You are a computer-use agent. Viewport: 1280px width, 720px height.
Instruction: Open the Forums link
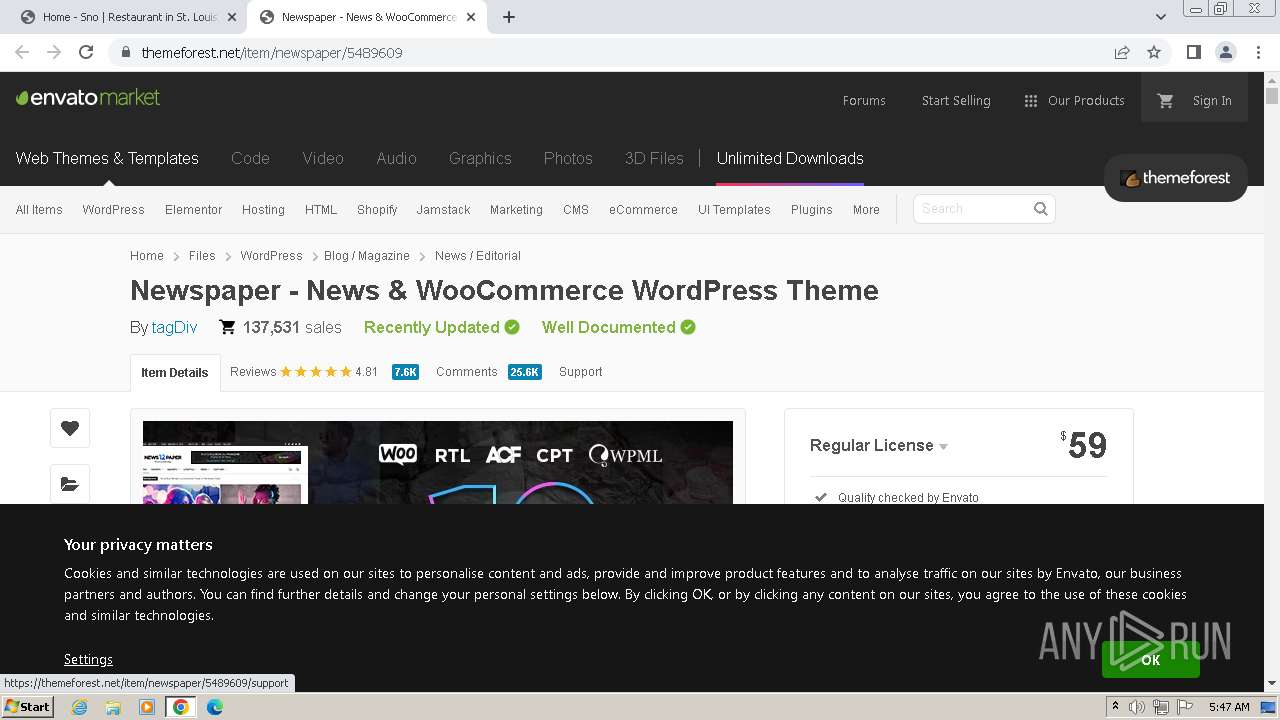point(864,101)
